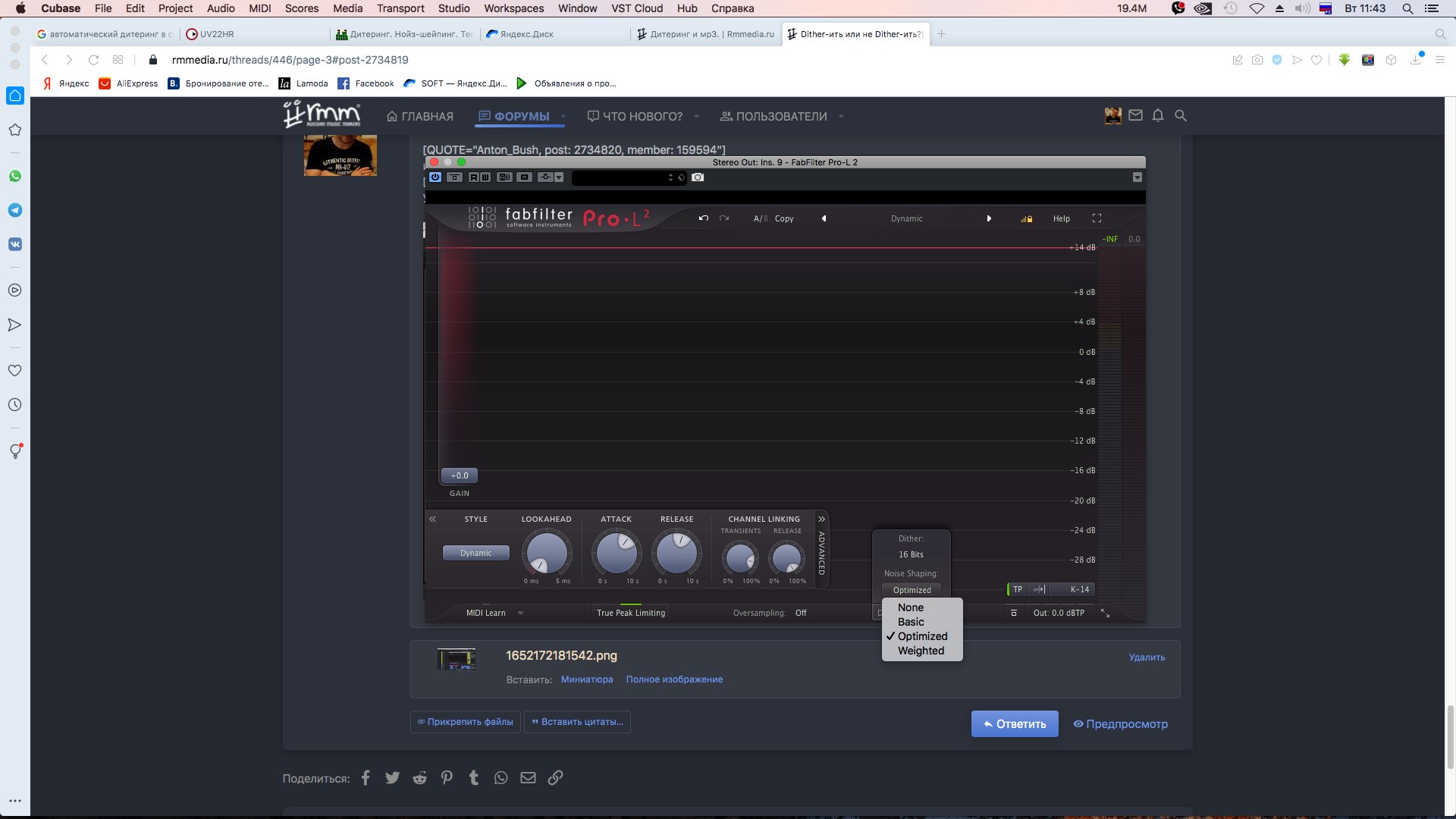Click the Вставить цитаты button

[577, 722]
